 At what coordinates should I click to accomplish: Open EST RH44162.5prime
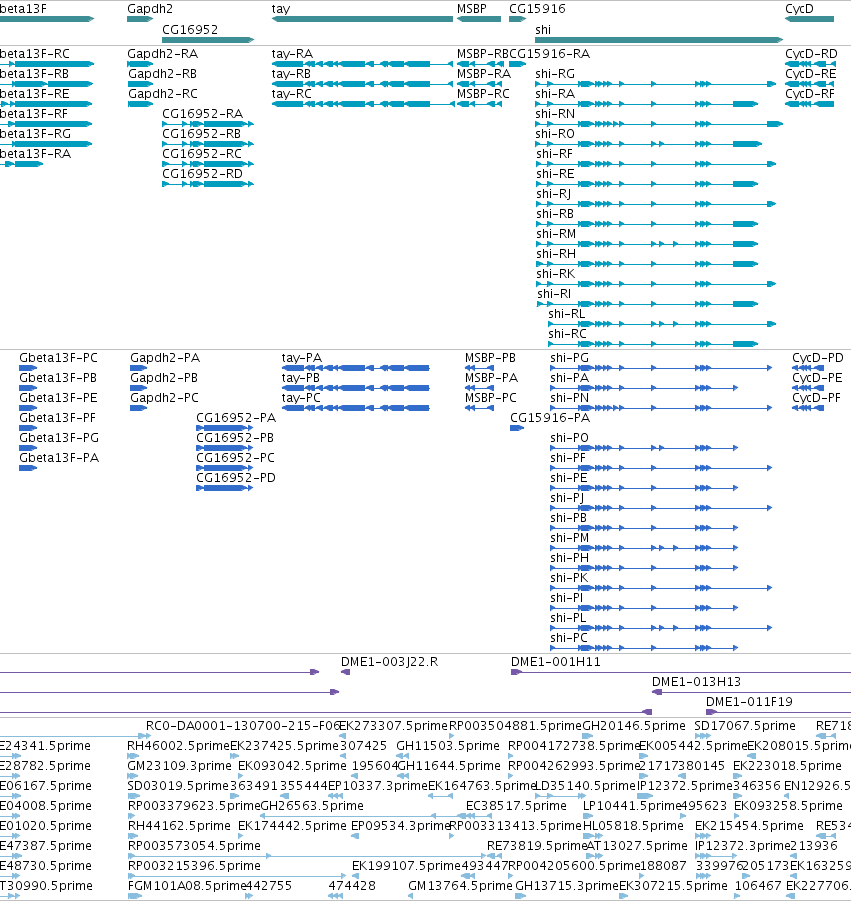pos(179,826)
